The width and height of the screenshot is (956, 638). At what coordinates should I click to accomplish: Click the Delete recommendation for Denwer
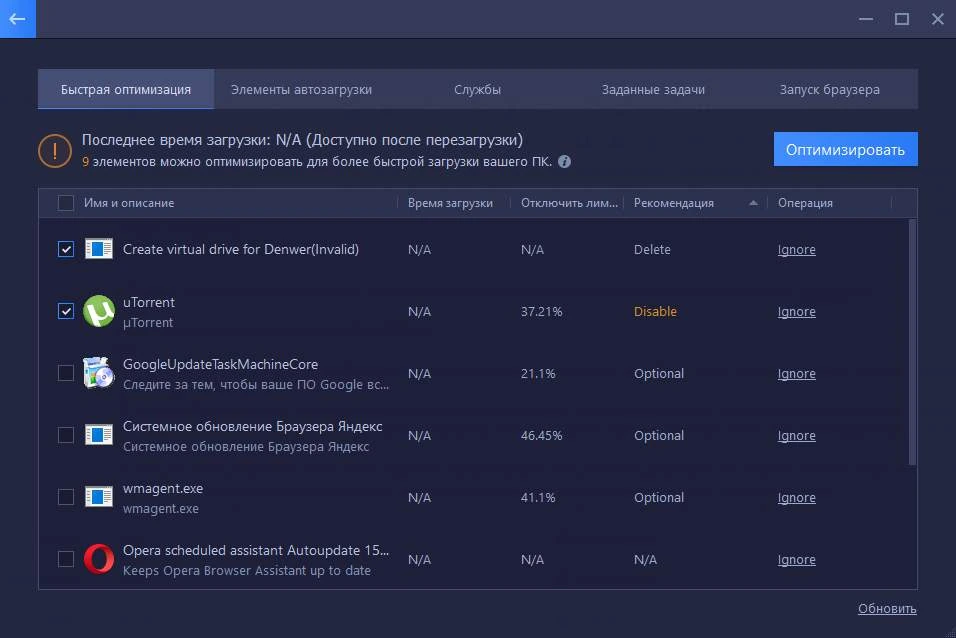pyautogui.click(x=652, y=249)
